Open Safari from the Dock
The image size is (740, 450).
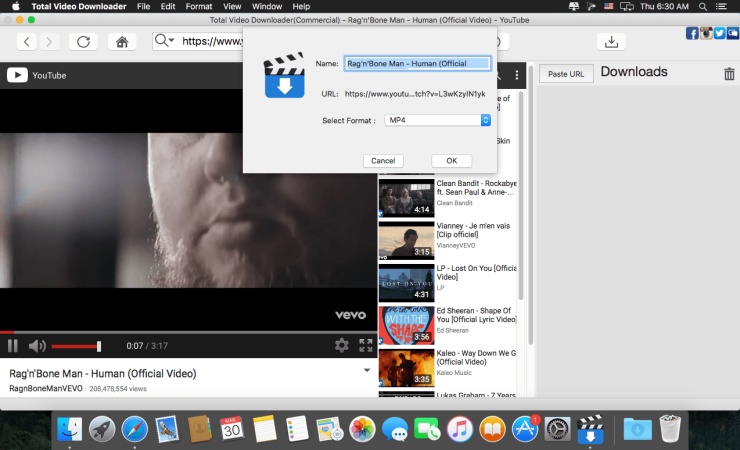(x=135, y=430)
